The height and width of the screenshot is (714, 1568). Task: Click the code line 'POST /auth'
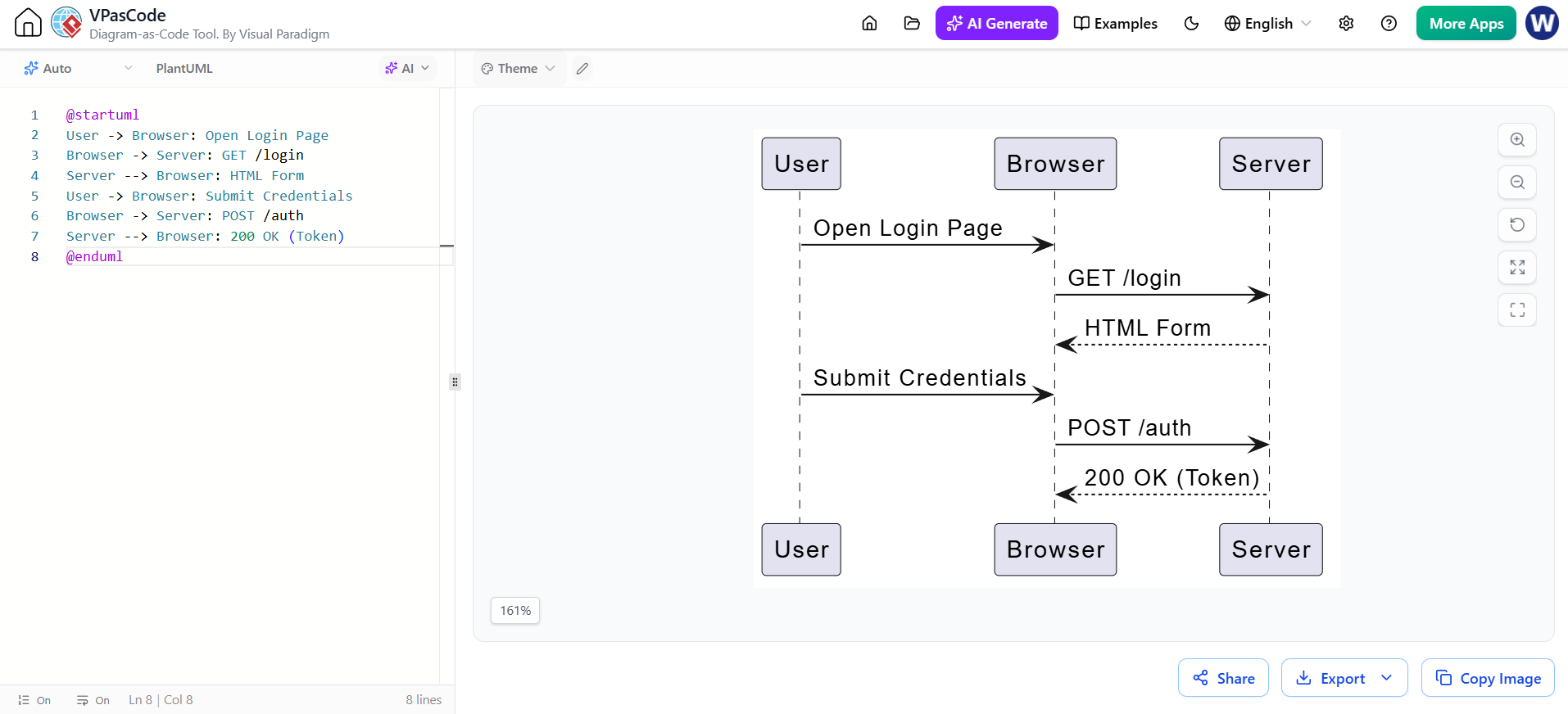tap(185, 215)
